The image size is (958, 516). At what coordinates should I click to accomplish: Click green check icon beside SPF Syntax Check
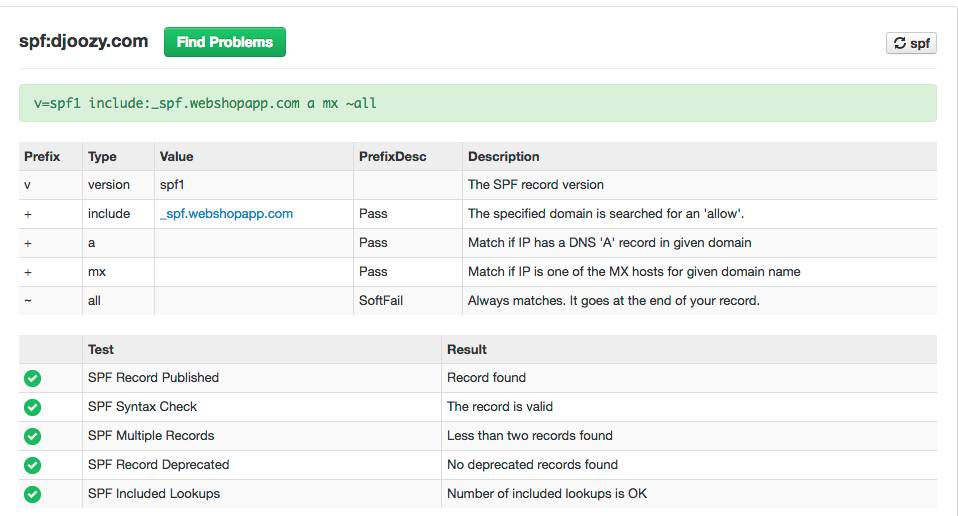pyautogui.click(x=32, y=407)
